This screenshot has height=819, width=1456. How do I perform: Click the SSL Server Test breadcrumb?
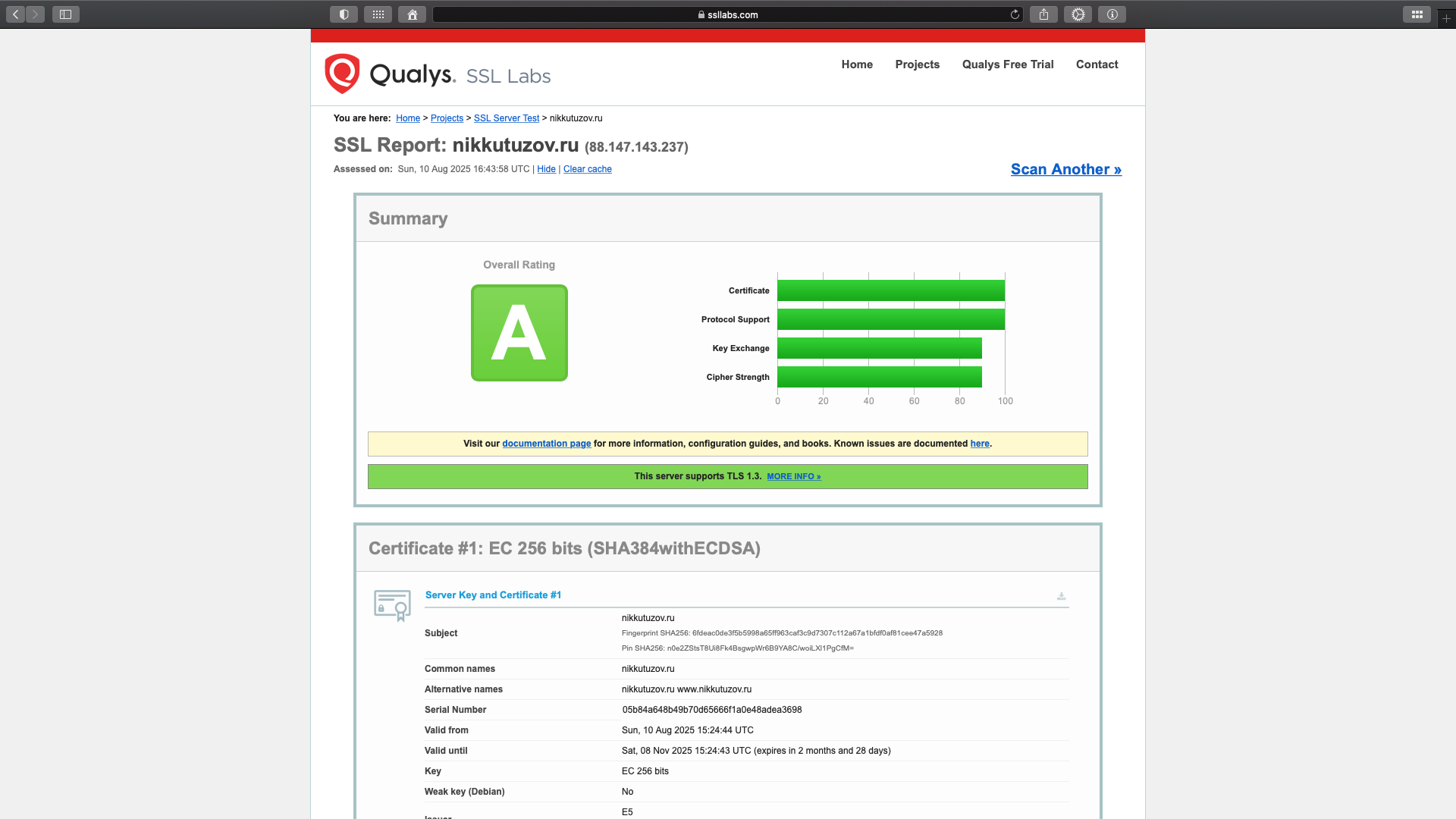506,118
